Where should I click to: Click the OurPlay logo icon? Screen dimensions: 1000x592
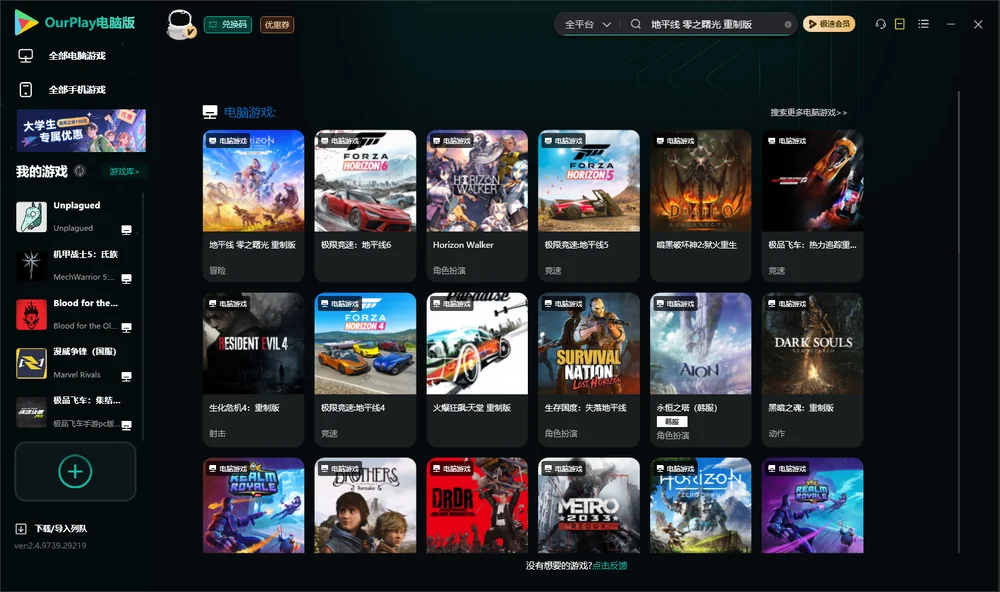[26, 22]
